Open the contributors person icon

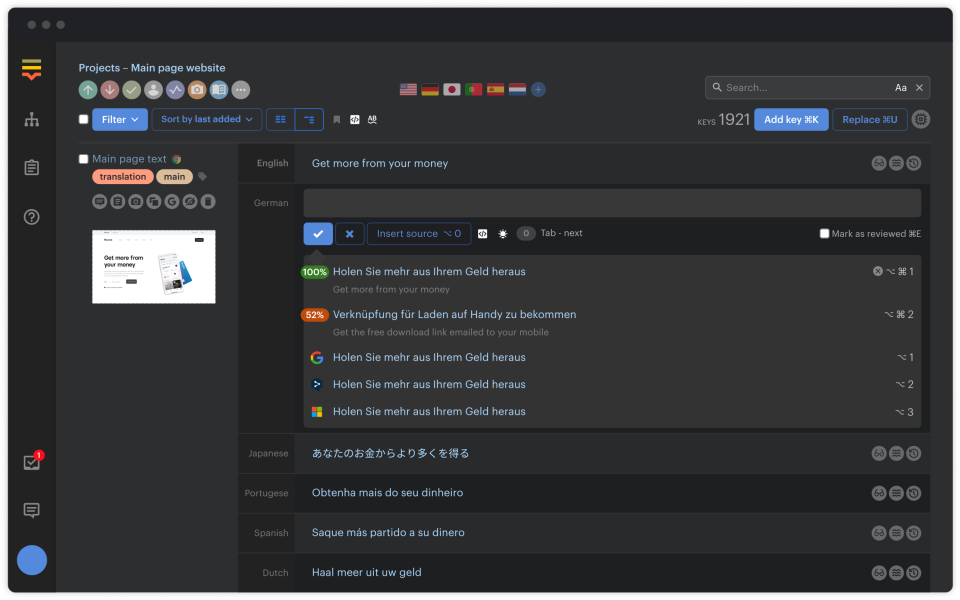154,90
